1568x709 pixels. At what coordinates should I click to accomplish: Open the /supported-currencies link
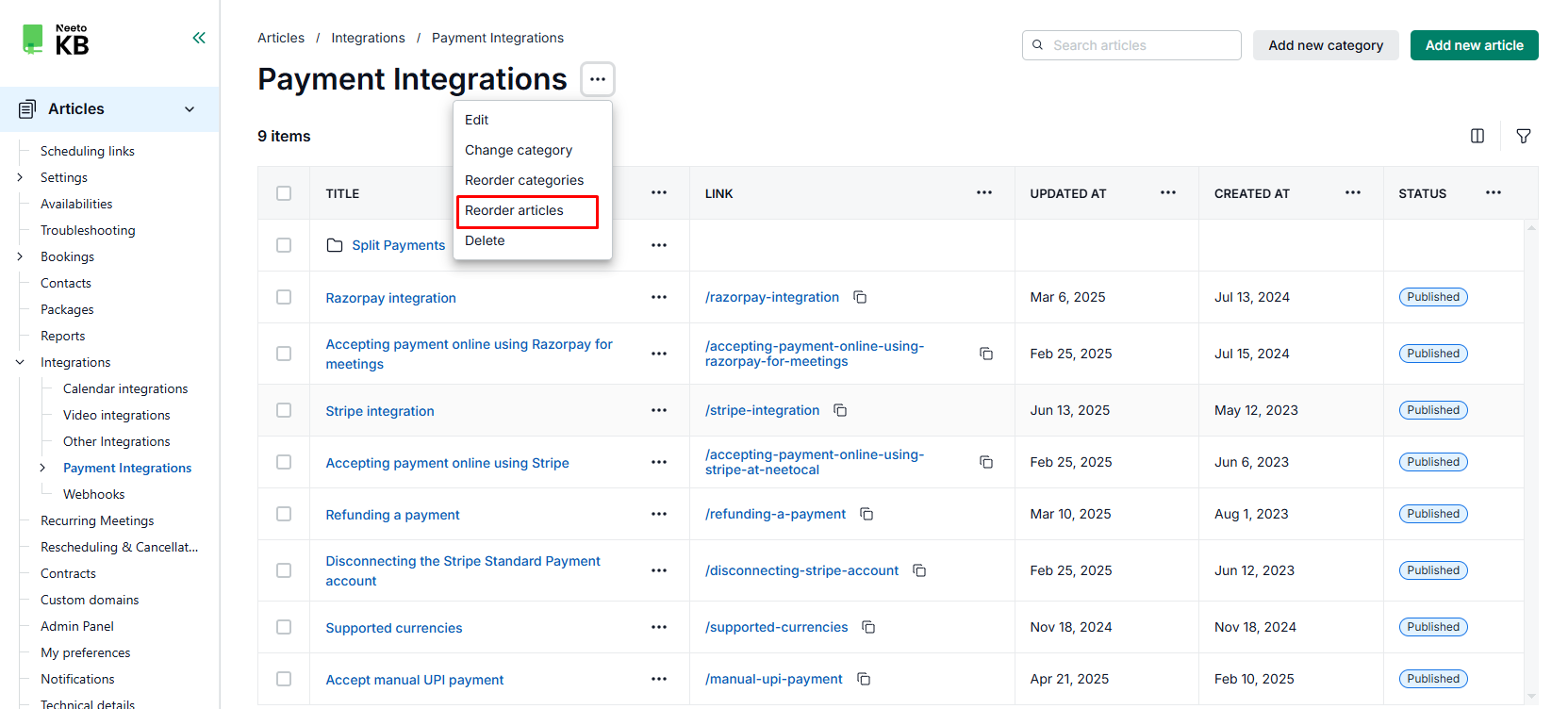[x=776, y=627]
